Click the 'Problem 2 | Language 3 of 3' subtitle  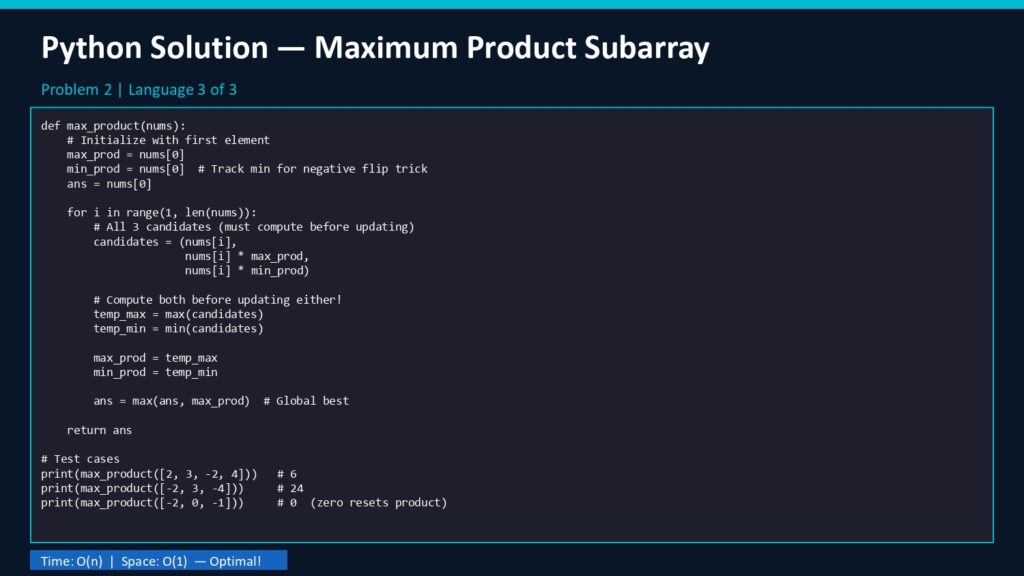pyautogui.click(x=139, y=90)
